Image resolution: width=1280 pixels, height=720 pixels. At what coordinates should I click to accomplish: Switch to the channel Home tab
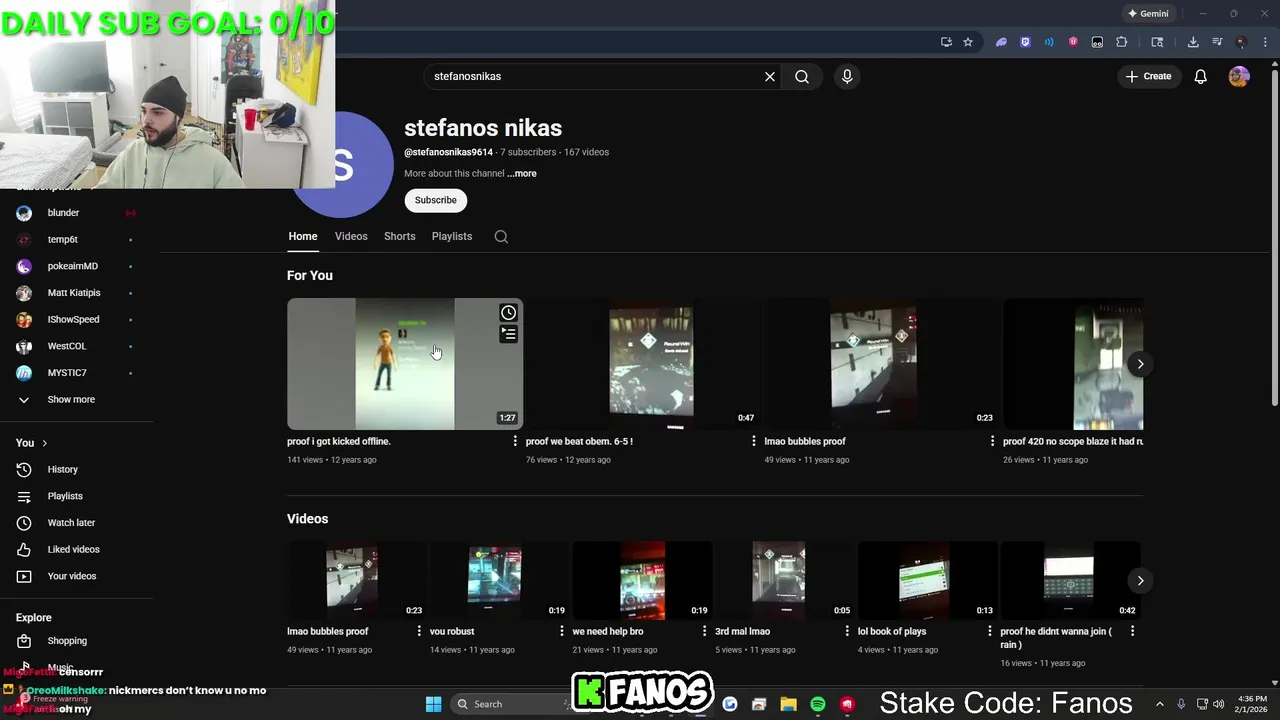(303, 237)
